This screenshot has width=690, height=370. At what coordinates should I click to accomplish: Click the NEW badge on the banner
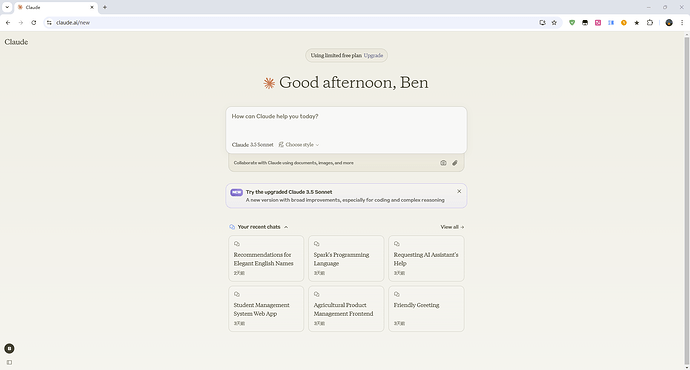pyautogui.click(x=236, y=192)
